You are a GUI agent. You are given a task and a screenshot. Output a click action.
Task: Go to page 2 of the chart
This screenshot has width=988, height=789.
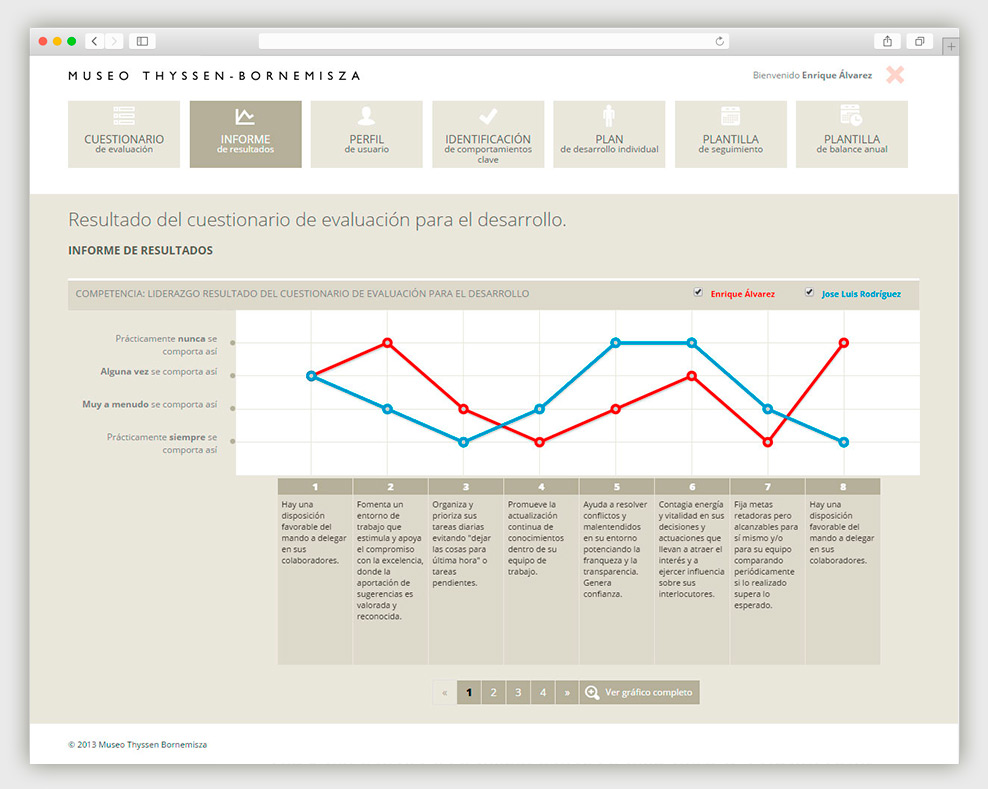tap(493, 692)
